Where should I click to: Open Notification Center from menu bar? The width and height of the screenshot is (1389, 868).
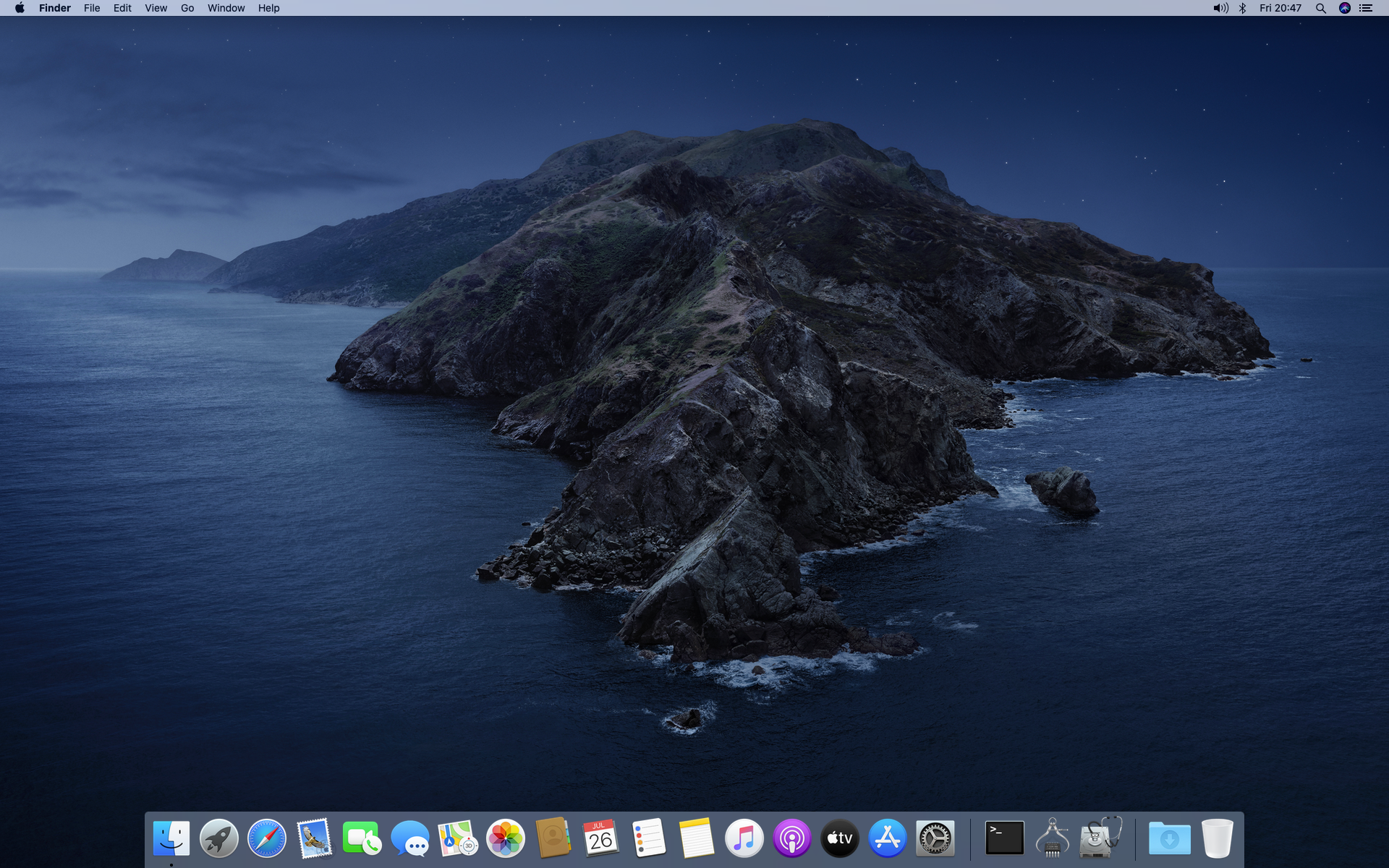pos(1366,8)
